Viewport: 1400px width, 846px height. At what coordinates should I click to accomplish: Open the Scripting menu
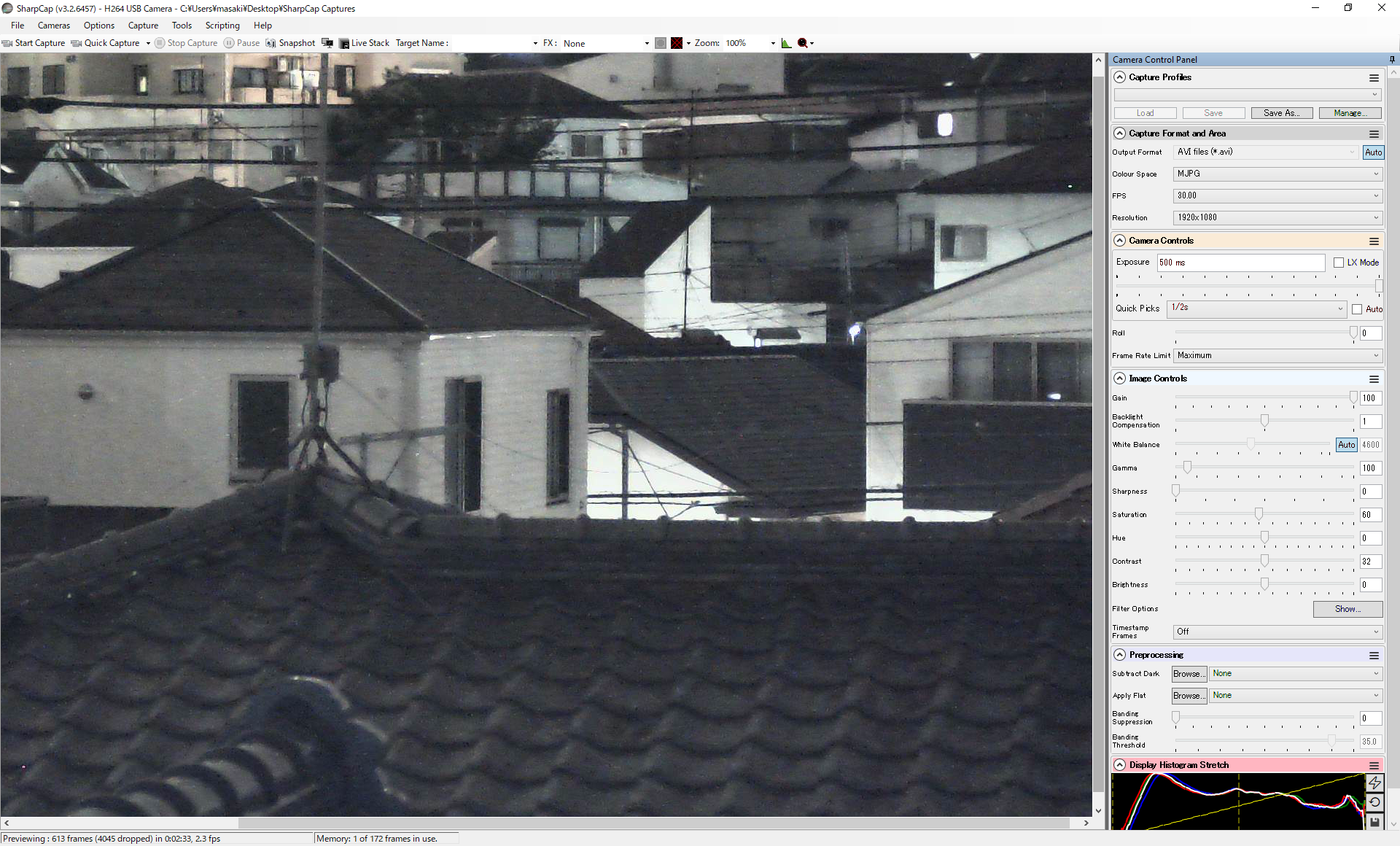point(222,26)
